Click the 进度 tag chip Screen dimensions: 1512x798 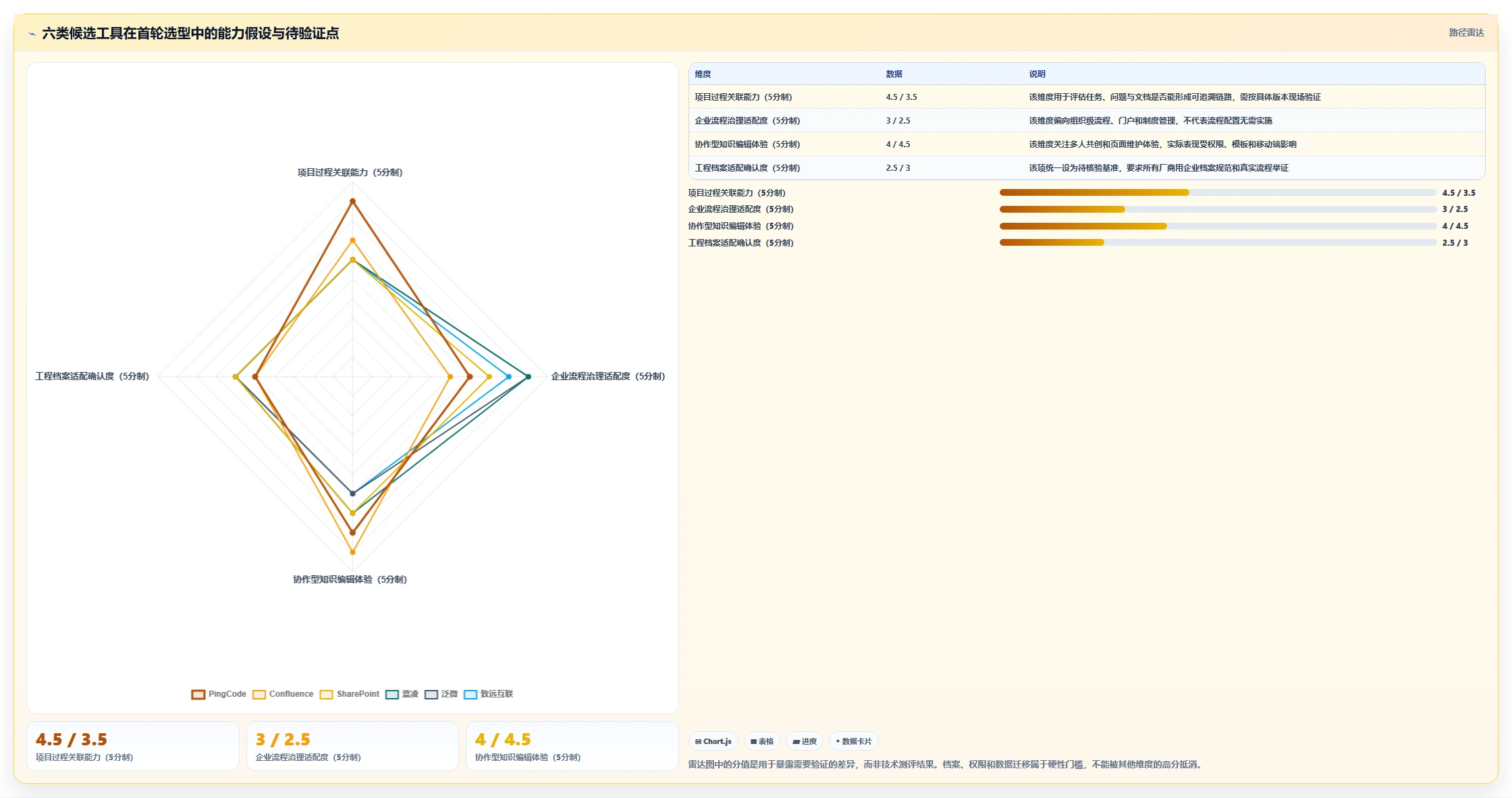point(805,741)
